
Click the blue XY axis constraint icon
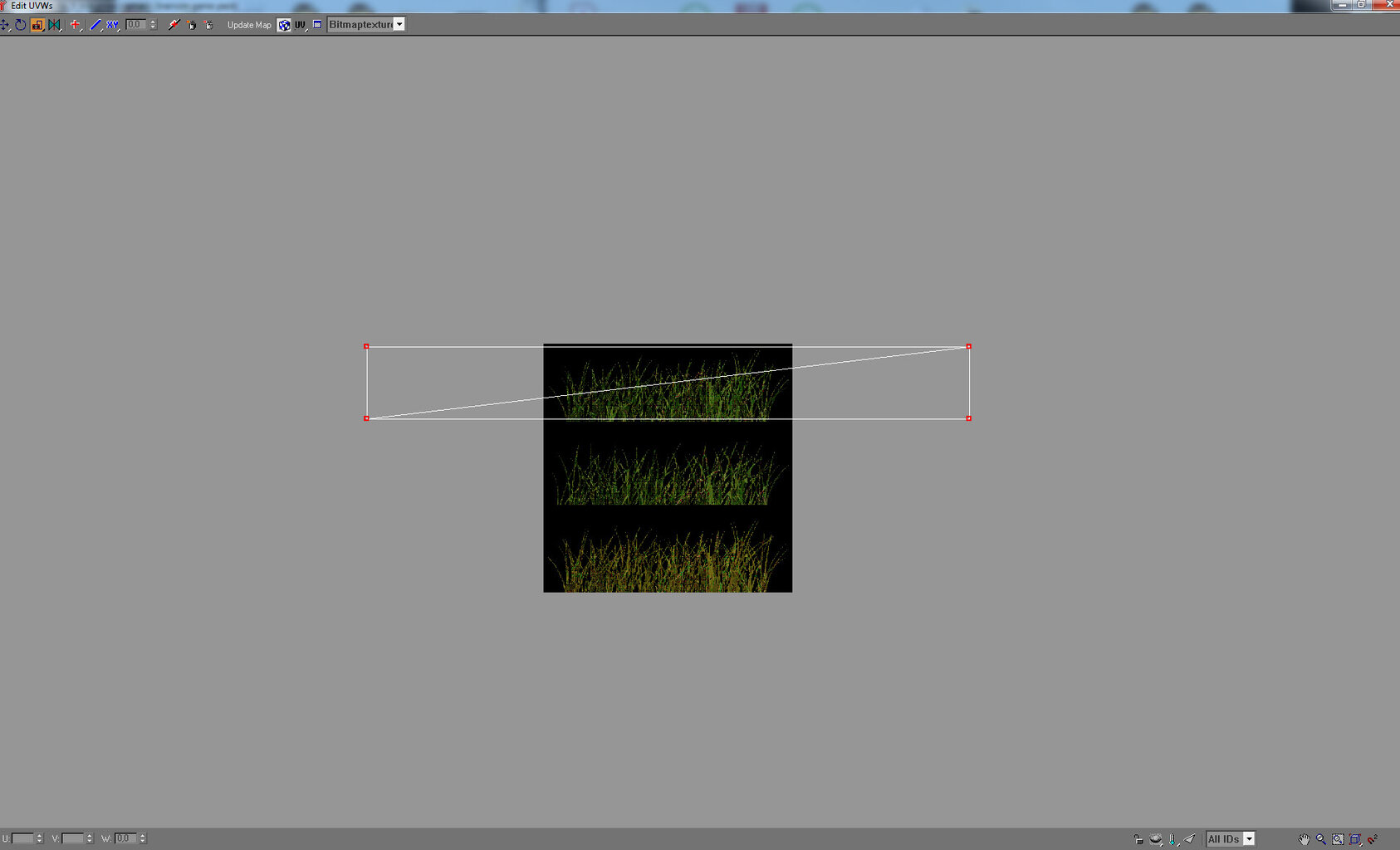(112, 25)
